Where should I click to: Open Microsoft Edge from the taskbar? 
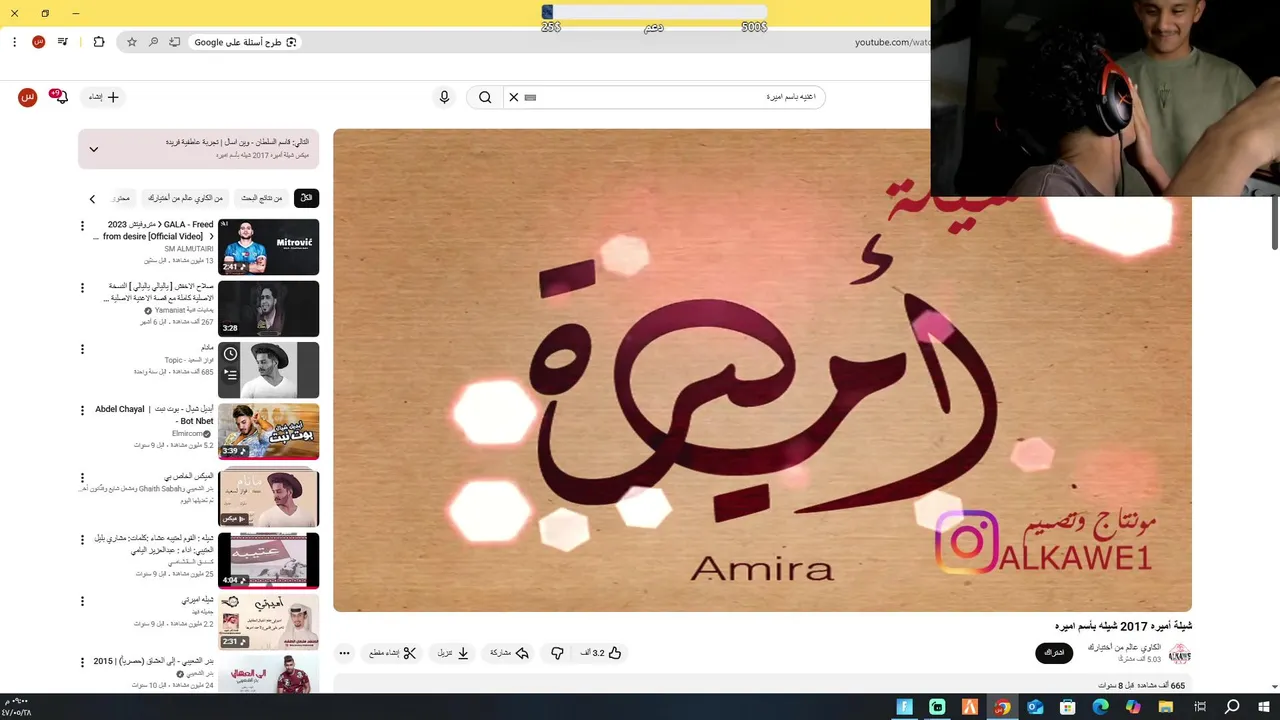pos(1101,707)
